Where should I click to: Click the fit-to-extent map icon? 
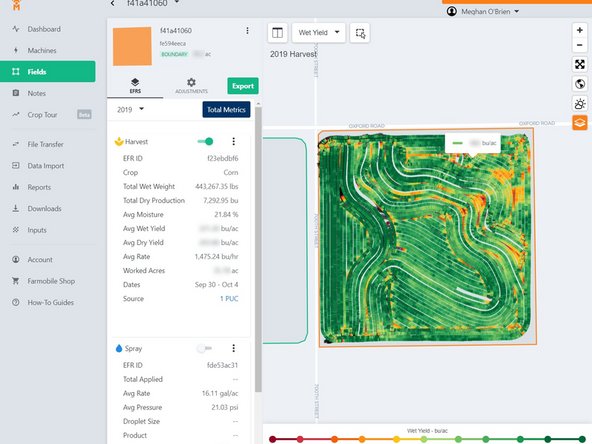coord(580,64)
